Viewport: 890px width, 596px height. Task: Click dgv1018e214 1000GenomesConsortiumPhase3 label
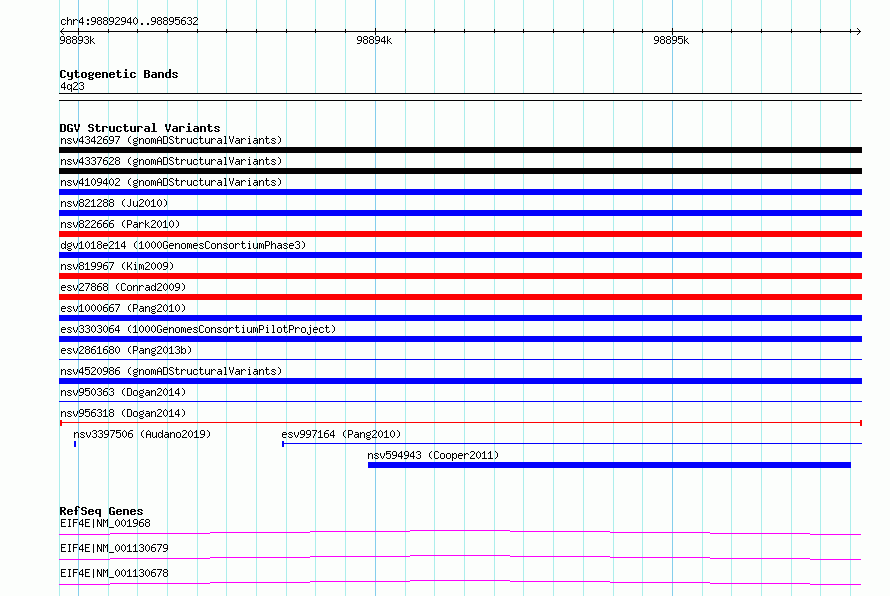point(183,245)
